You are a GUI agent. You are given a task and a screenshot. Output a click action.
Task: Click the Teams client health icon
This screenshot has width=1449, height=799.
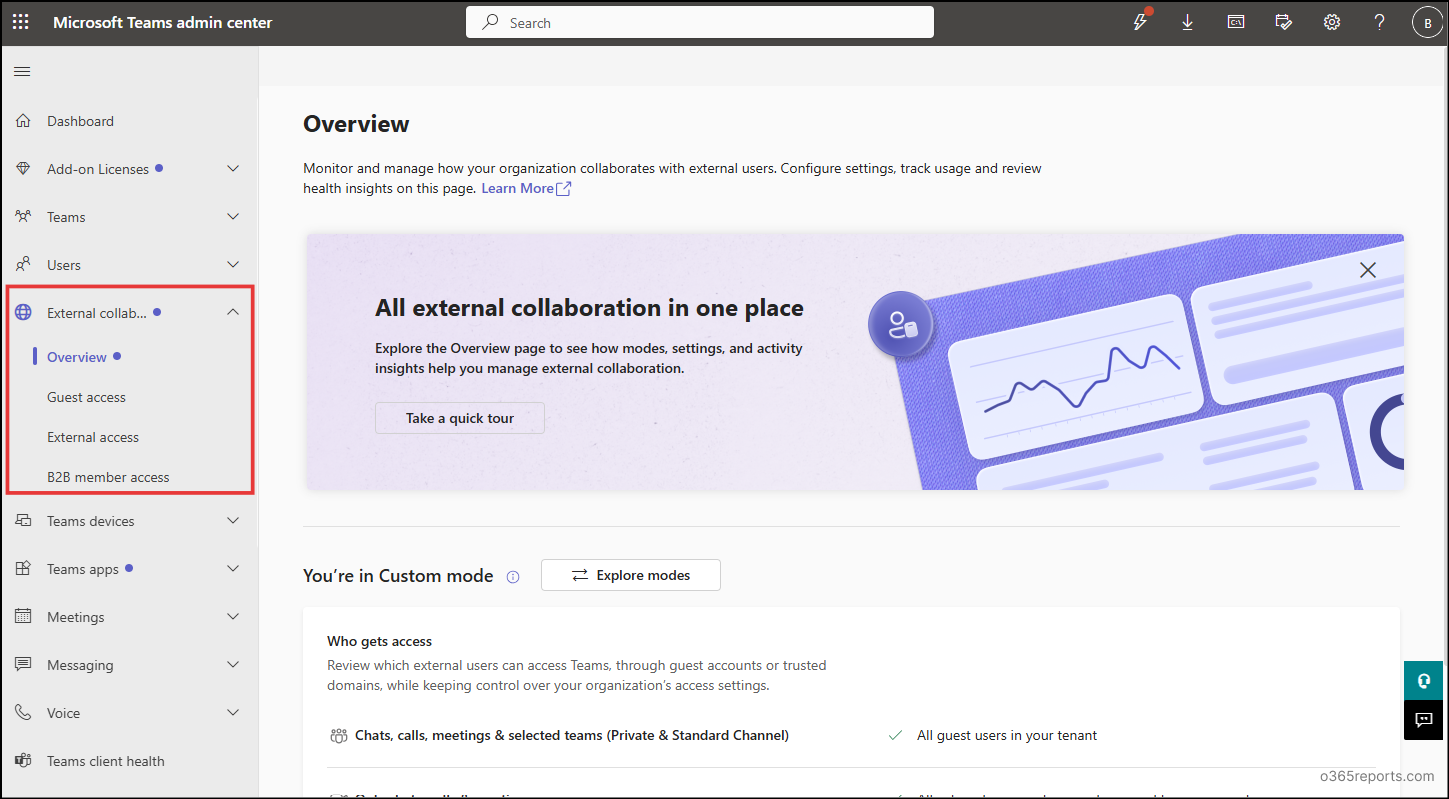24,761
